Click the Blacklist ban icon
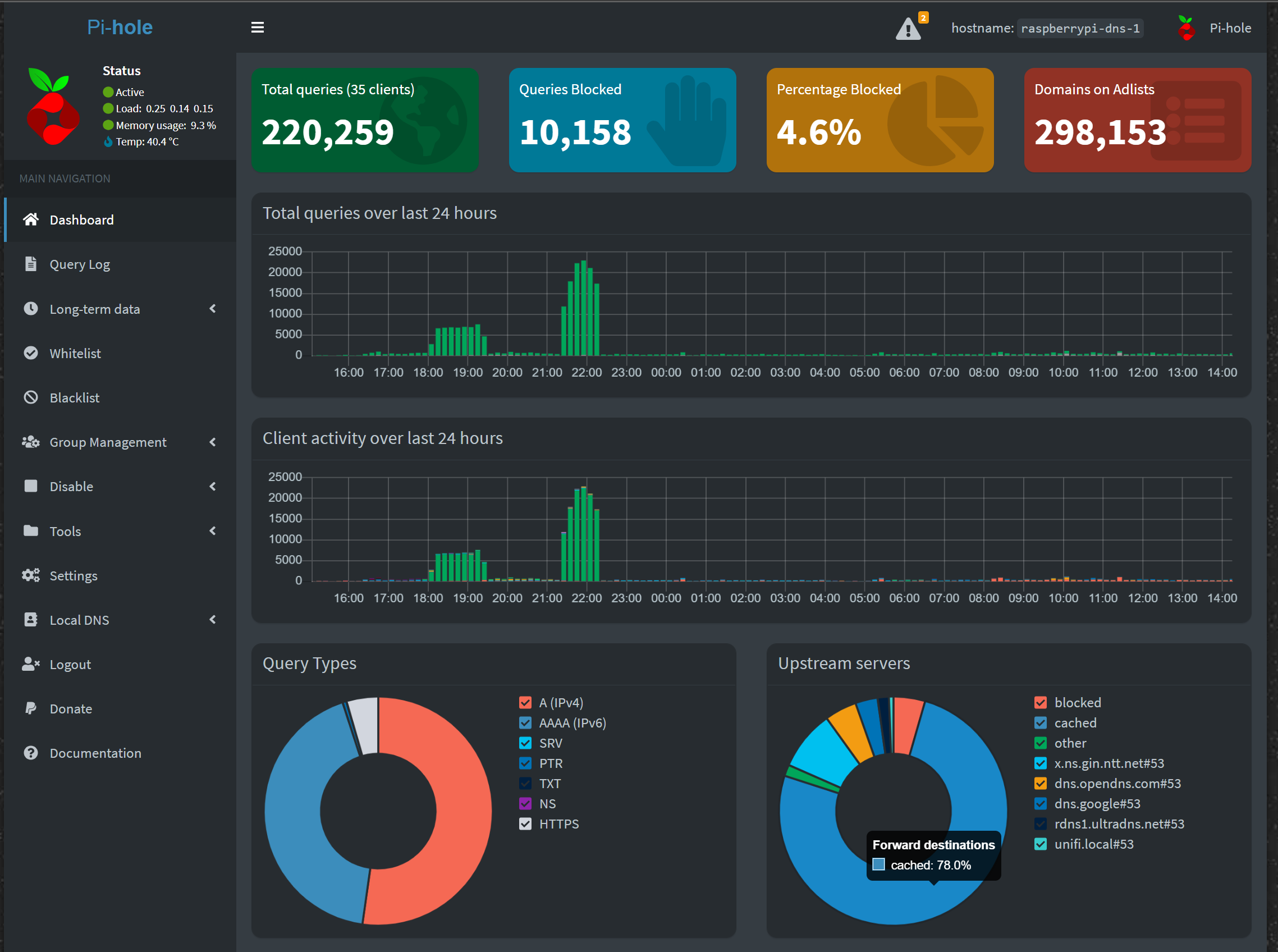Screen dimensions: 1278x952 click(x=30, y=397)
